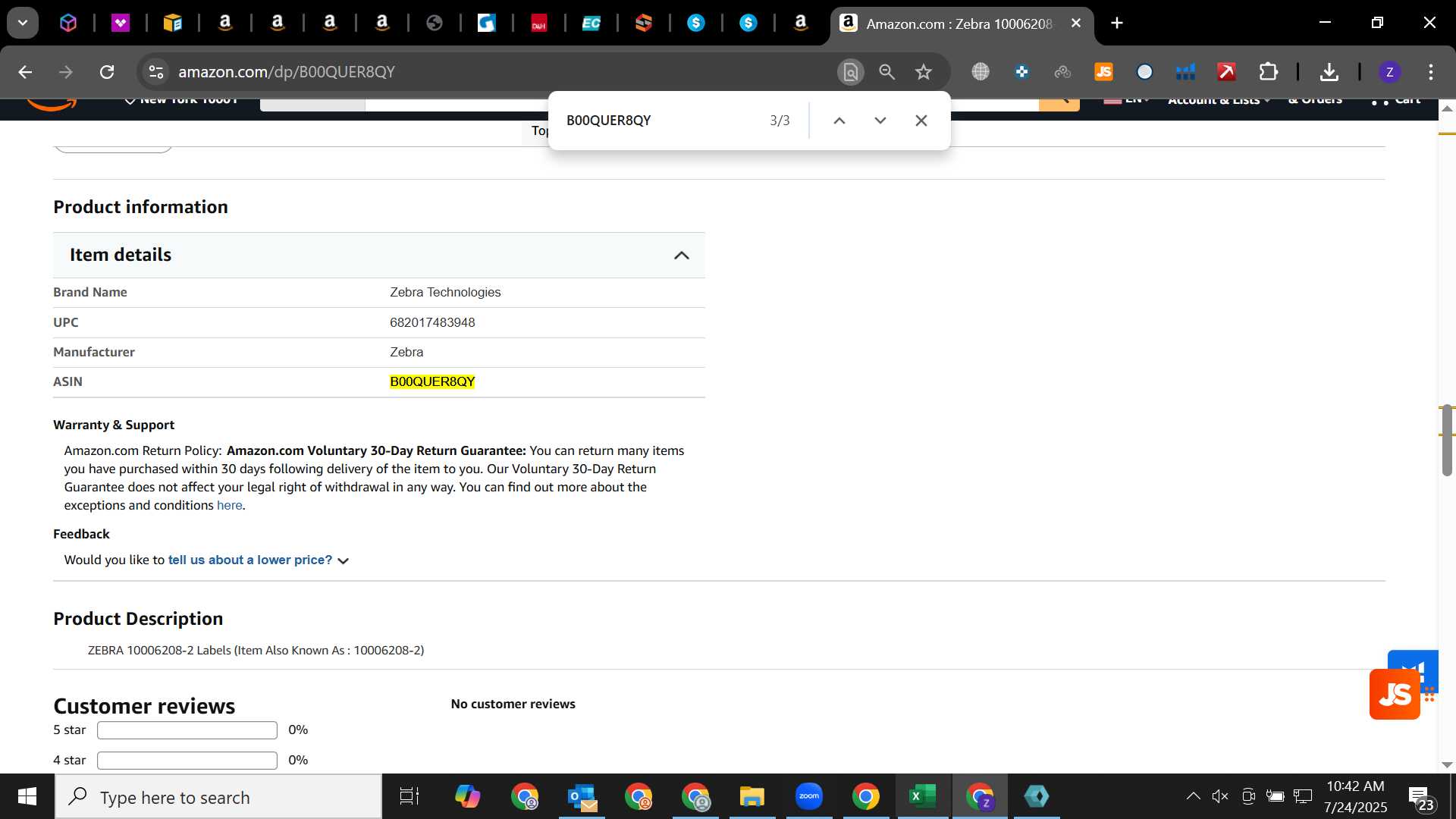The height and width of the screenshot is (819, 1456).
Task: Open File Explorer from taskbar
Action: click(x=752, y=797)
